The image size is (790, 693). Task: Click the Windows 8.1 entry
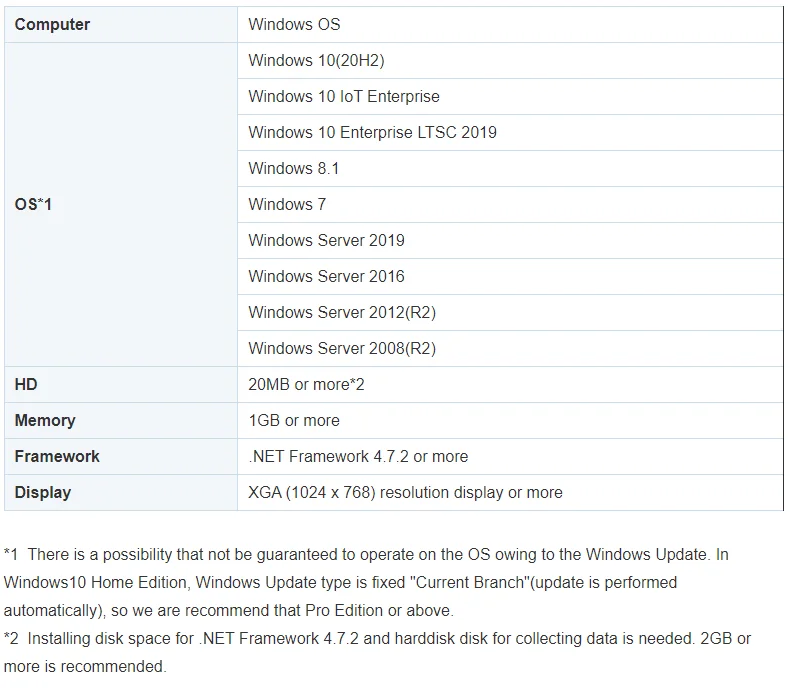(294, 168)
